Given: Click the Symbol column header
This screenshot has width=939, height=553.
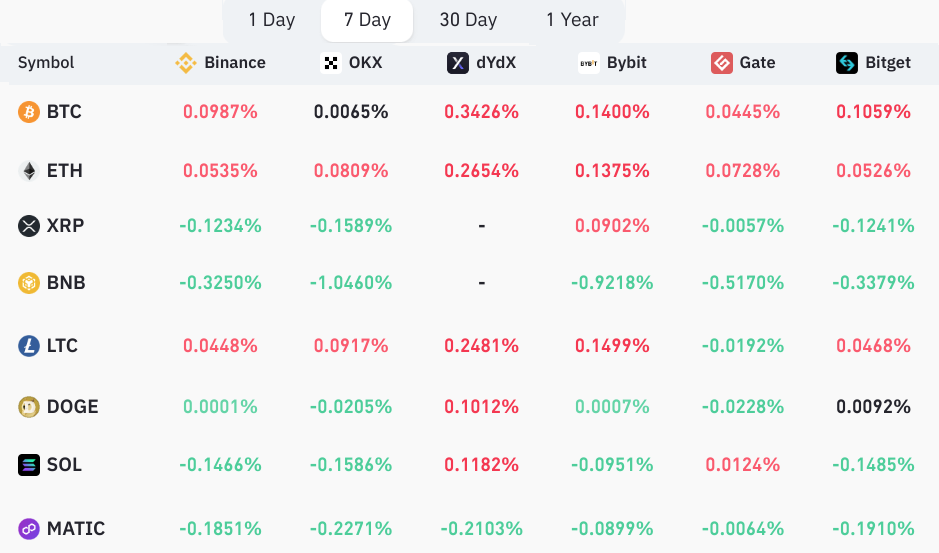Looking at the screenshot, I should [x=46, y=63].
